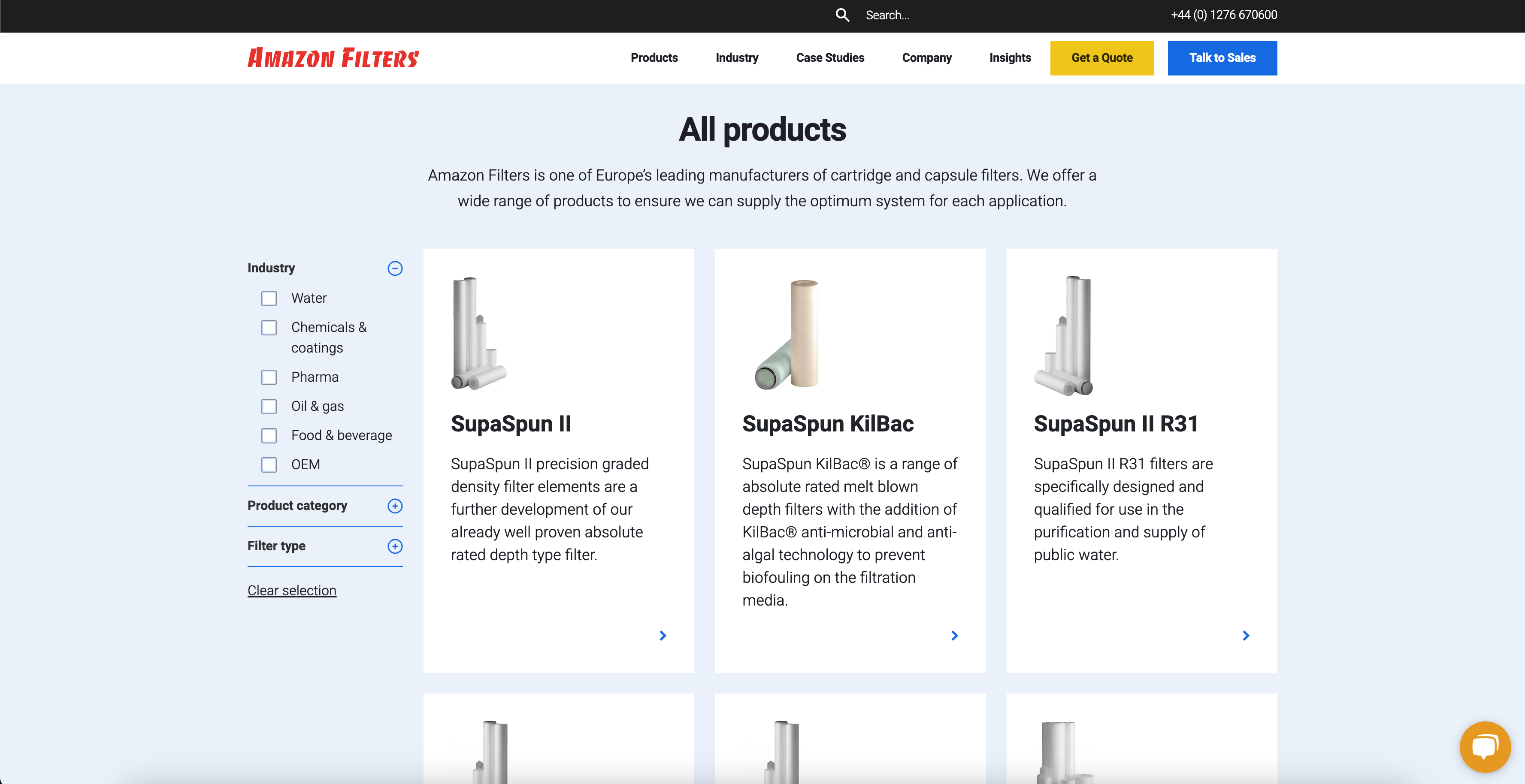Select Case Studies in the navigation
Screen dimensions: 1525x784
tap(830, 58)
